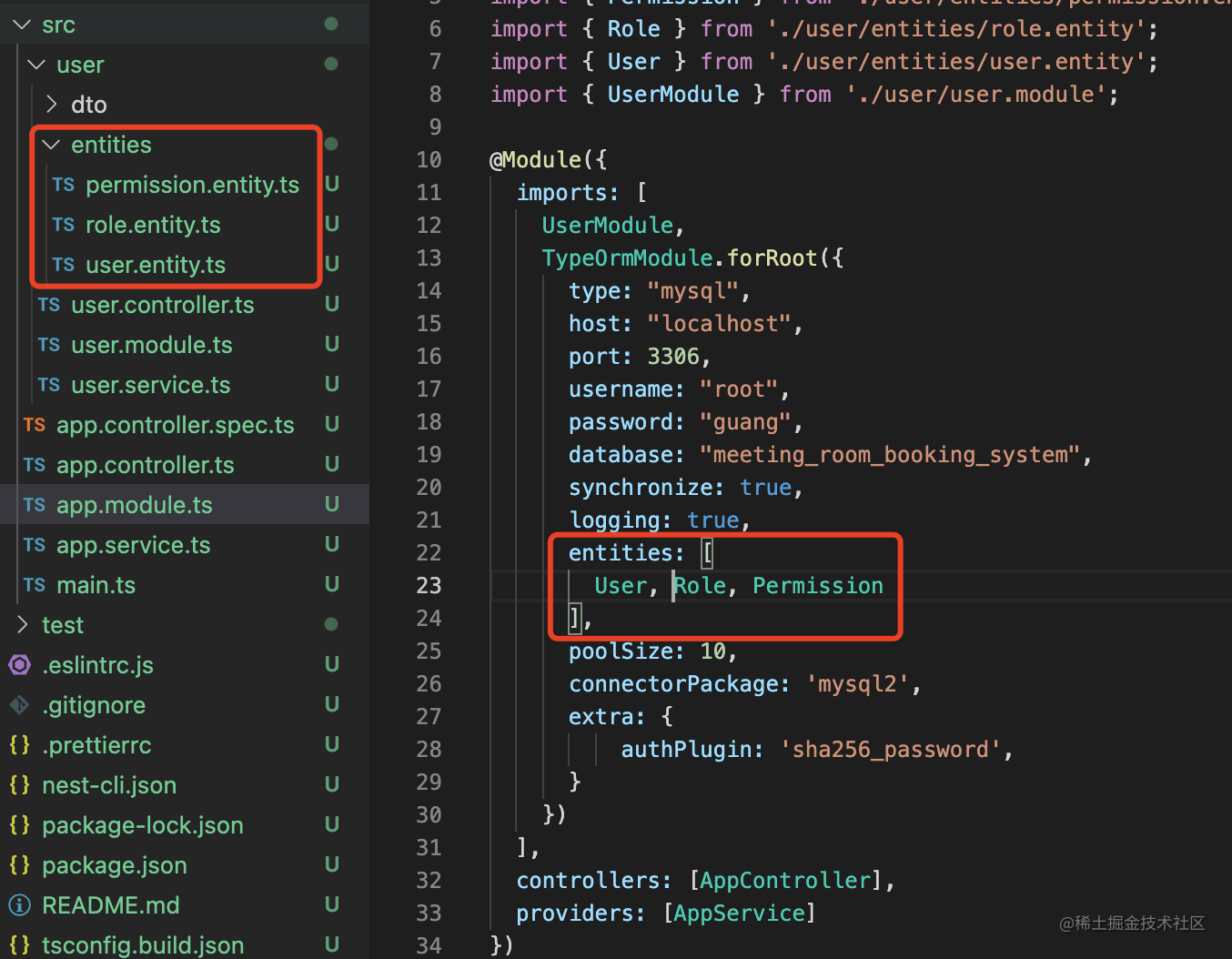
Task: Click line number 23 in gutter
Action: pos(429,585)
